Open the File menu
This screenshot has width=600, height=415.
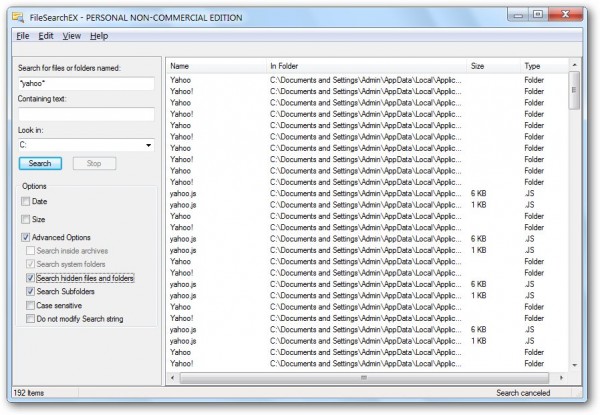click(23, 36)
